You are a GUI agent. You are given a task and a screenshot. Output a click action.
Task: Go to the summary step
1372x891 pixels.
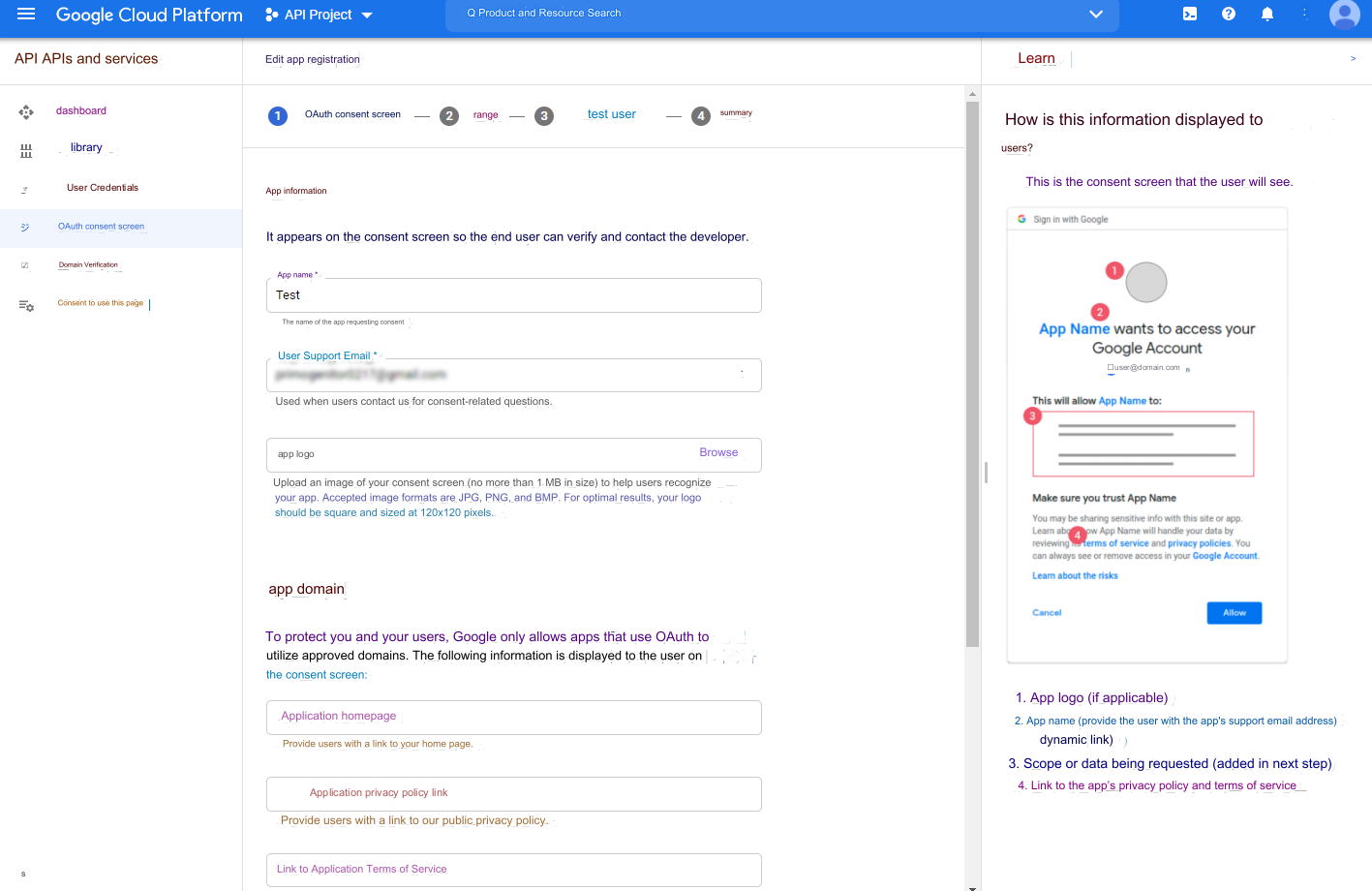tap(736, 113)
